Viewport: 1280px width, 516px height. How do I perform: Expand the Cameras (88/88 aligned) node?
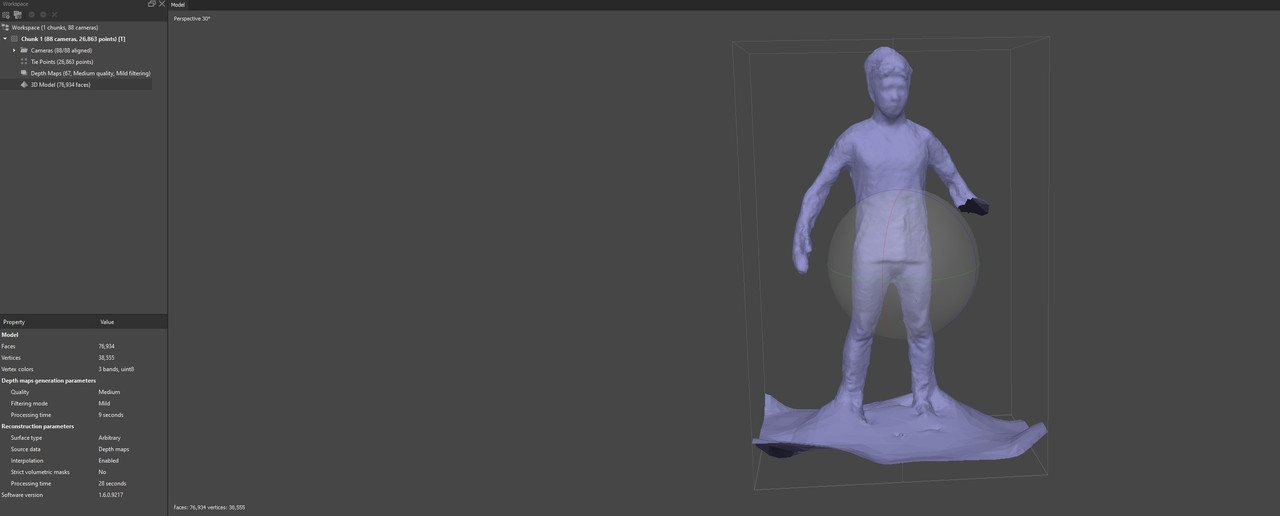click(14, 50)
